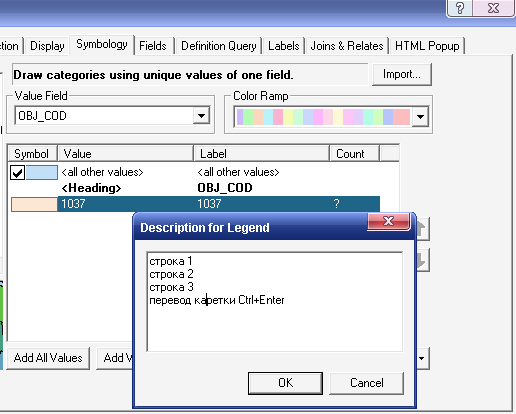Click the Import... button
This screenshot has width=516, height=414.
pyautogui.click(x=402, y=74)
